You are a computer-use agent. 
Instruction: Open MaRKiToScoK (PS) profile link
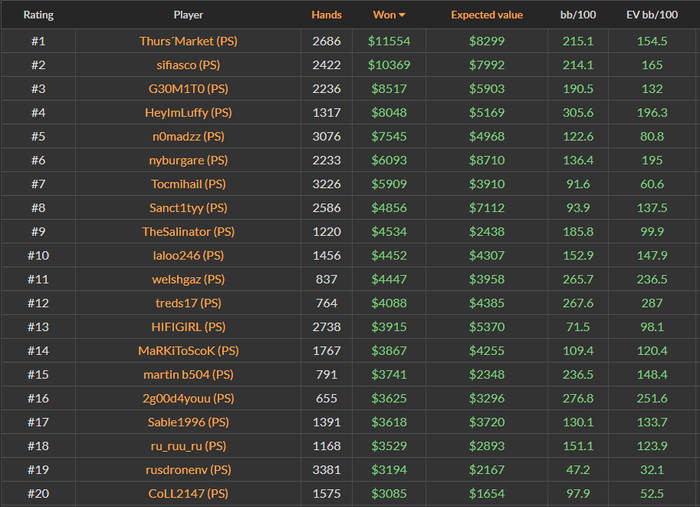[188, 351]
